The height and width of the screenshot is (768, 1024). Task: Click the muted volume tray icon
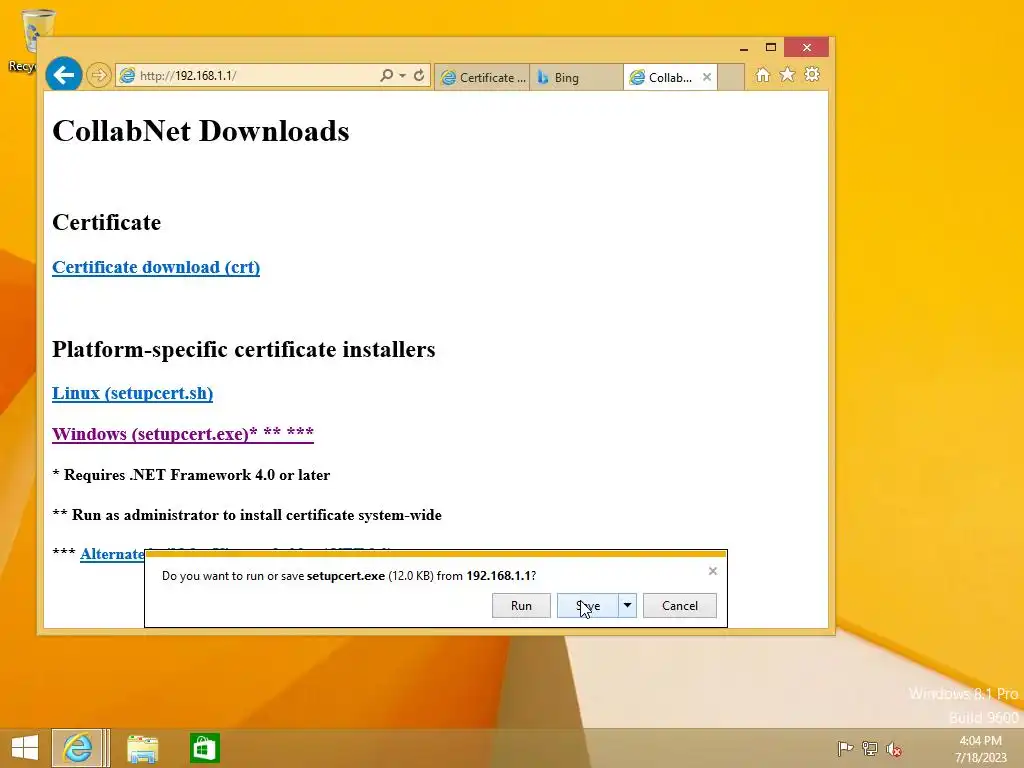(894, 749)
